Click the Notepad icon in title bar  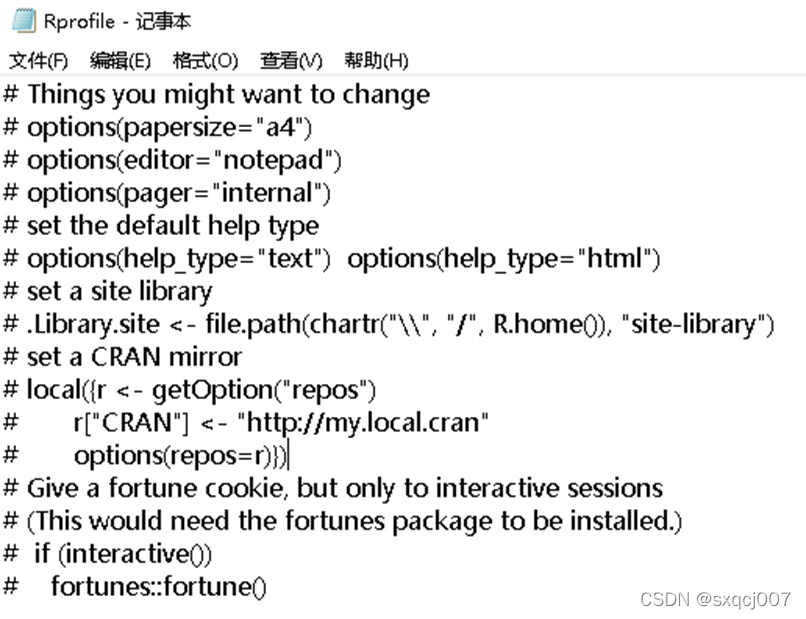23,21
